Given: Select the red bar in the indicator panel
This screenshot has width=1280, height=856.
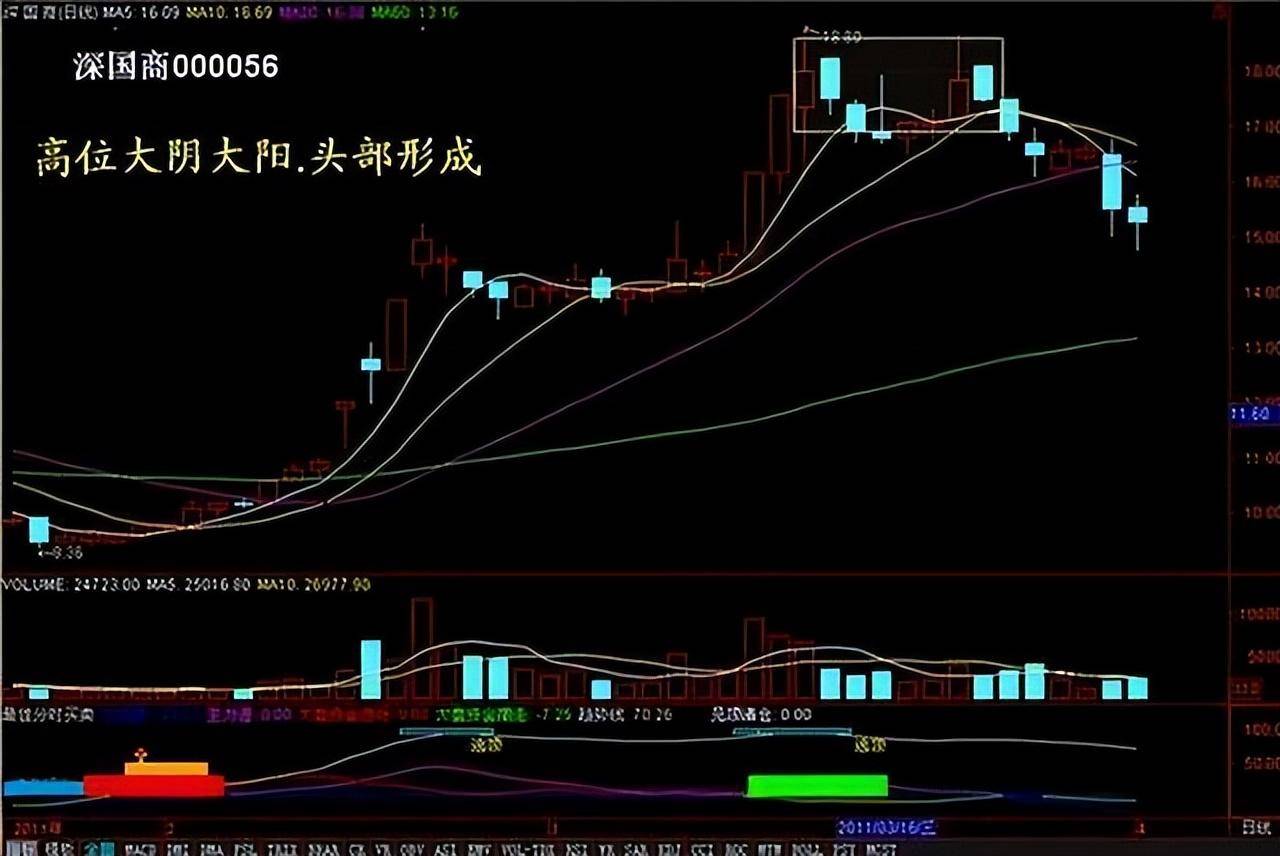Looking at the screenshot, I should pos(154,786).
